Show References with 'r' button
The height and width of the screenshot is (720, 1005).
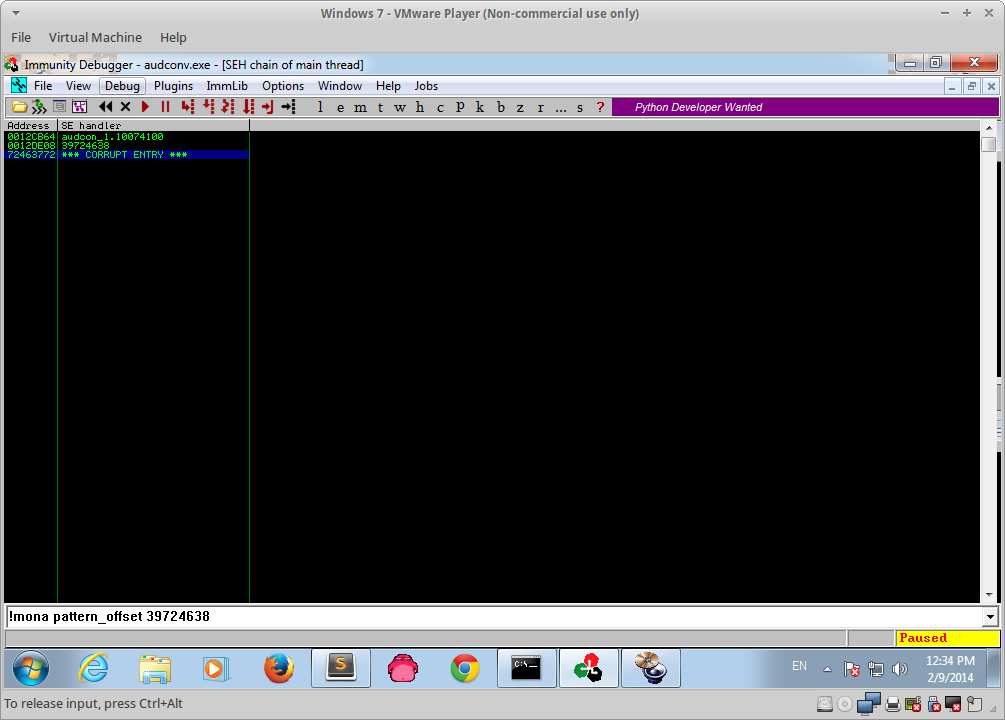tap(540, 107)
